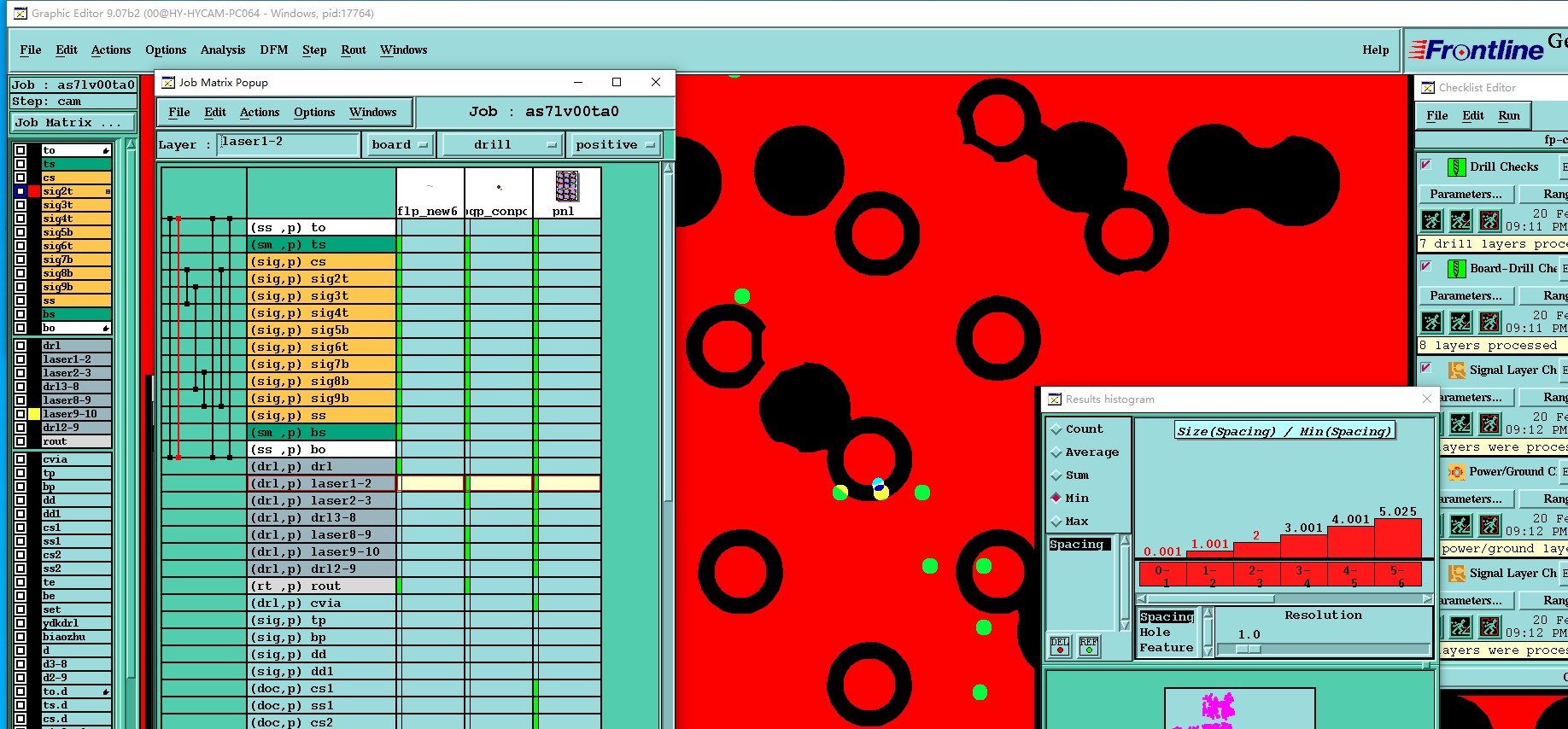Screen dimensions: 1568x729
Task: Click Parameters... under Drill Checks
Action: (1466, 195)
